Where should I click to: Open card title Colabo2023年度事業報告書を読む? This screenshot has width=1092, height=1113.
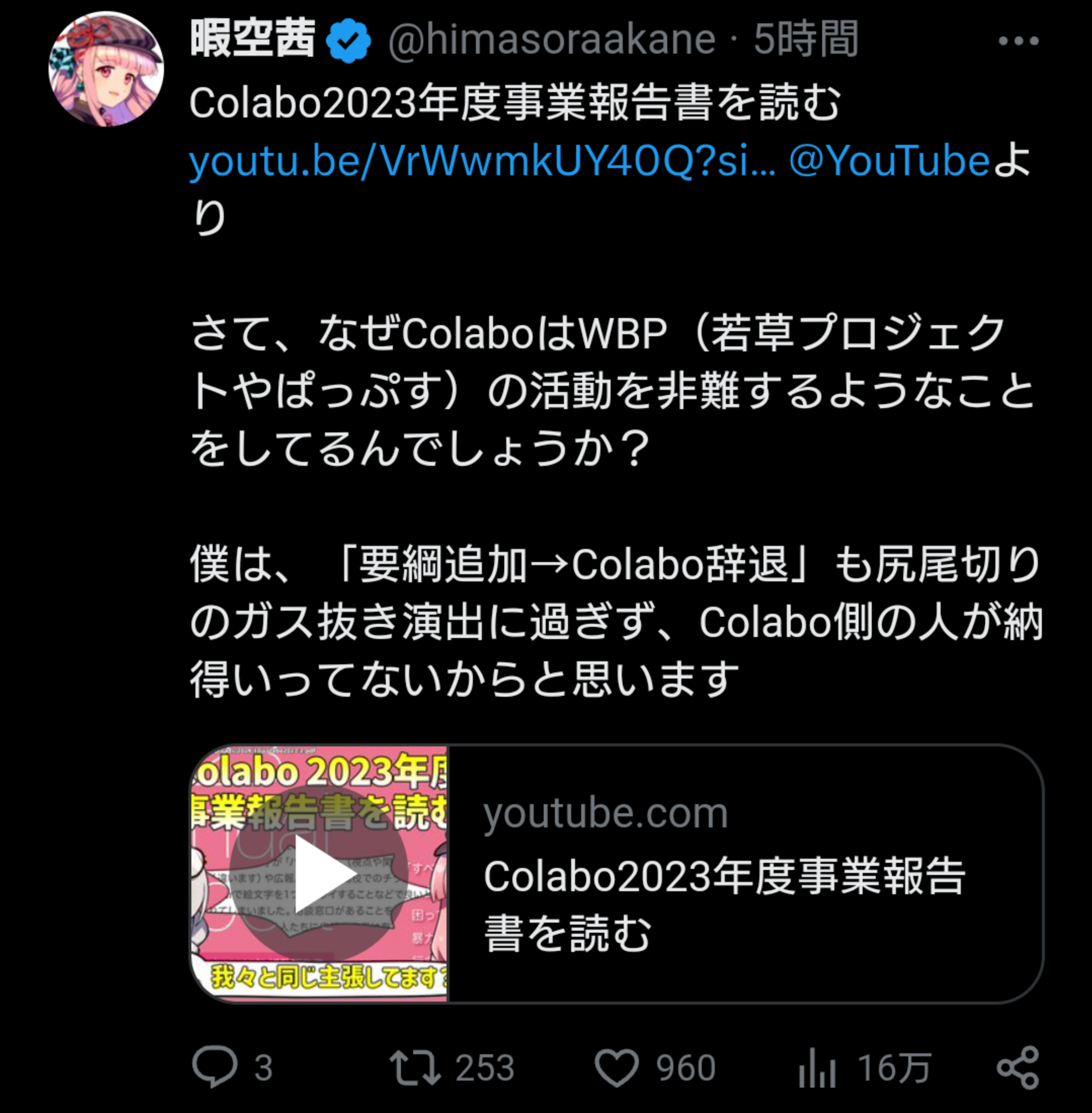[725, 905]
